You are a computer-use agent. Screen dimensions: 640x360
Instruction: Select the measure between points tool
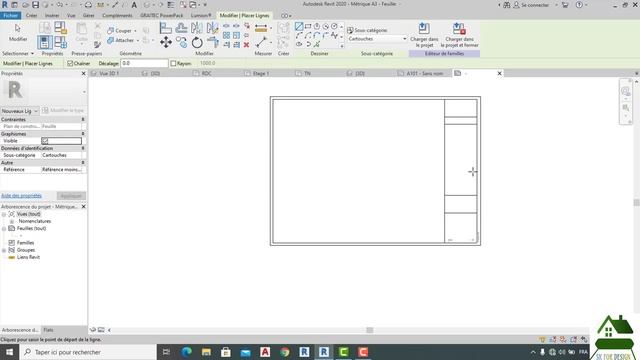pos(261,42)
